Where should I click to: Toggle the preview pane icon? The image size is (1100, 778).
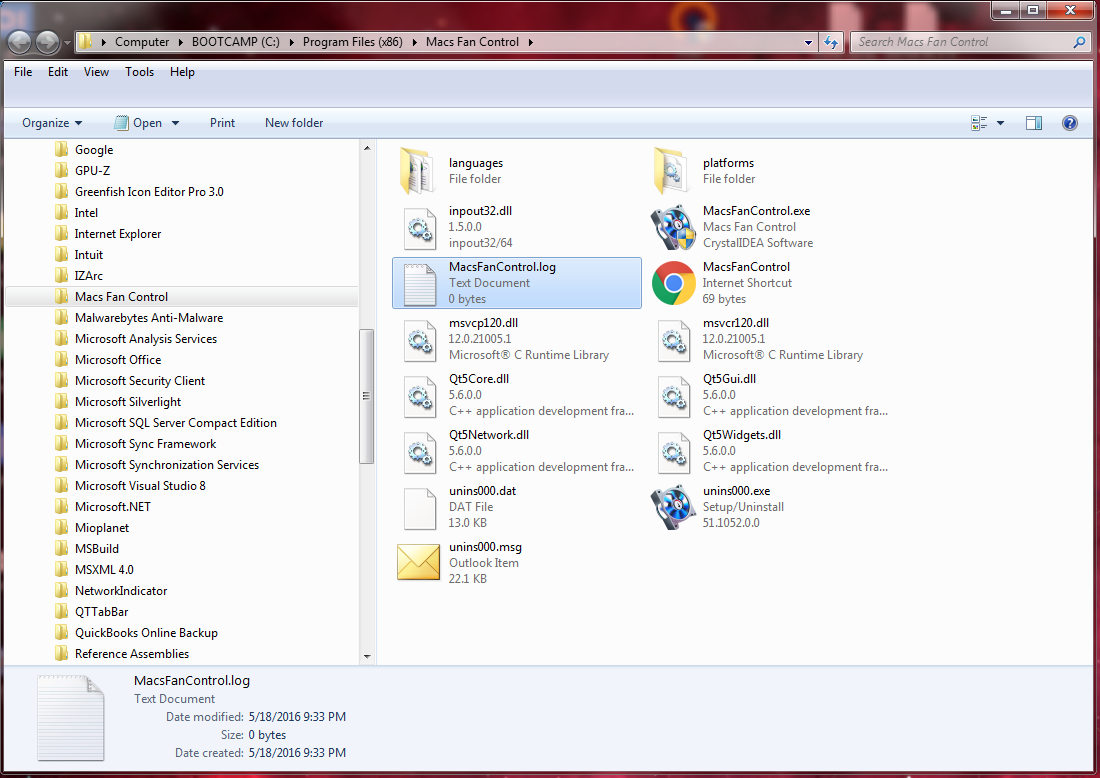[x=1033, y=123]
